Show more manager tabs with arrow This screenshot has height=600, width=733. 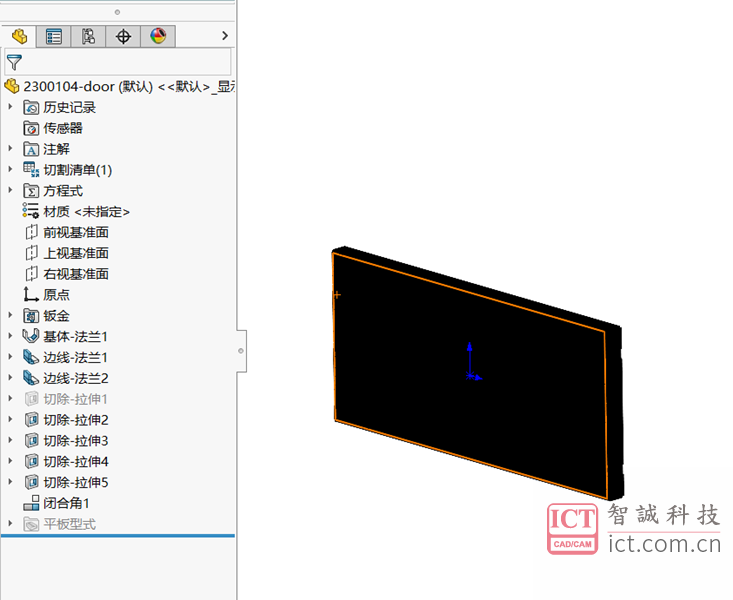coord(225,36)
